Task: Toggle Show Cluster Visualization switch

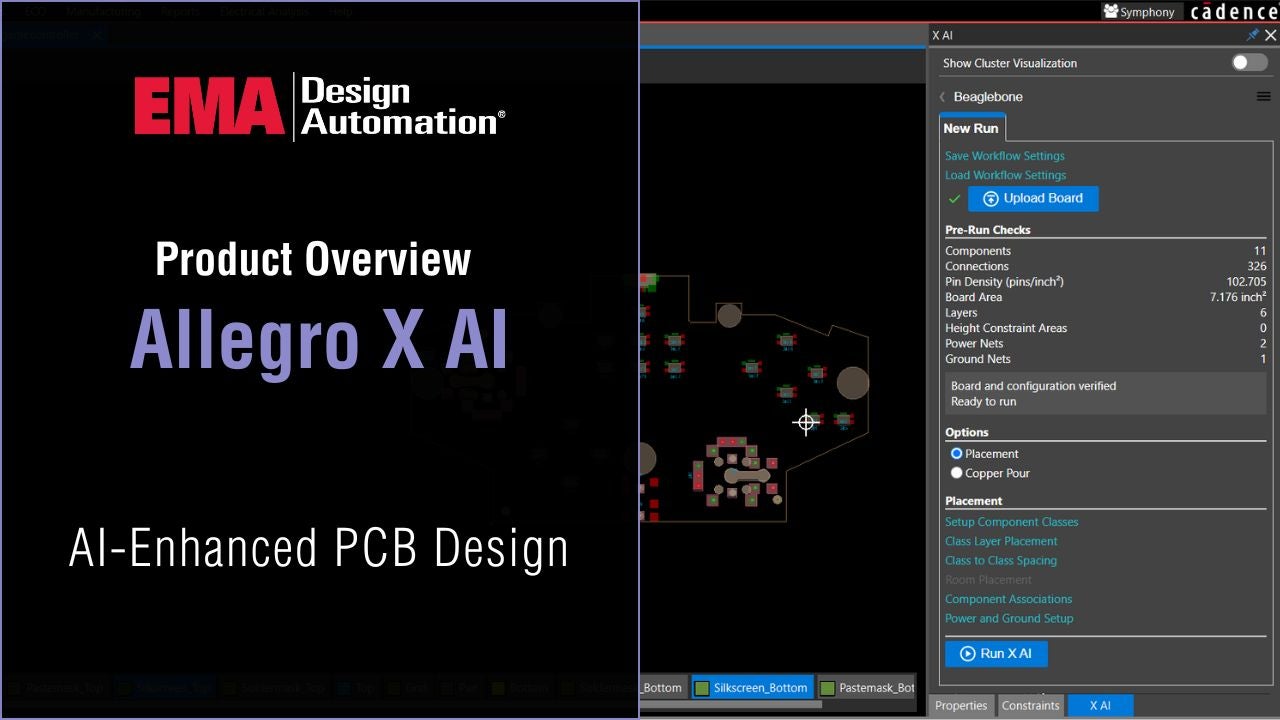Action: [1249, 62]
